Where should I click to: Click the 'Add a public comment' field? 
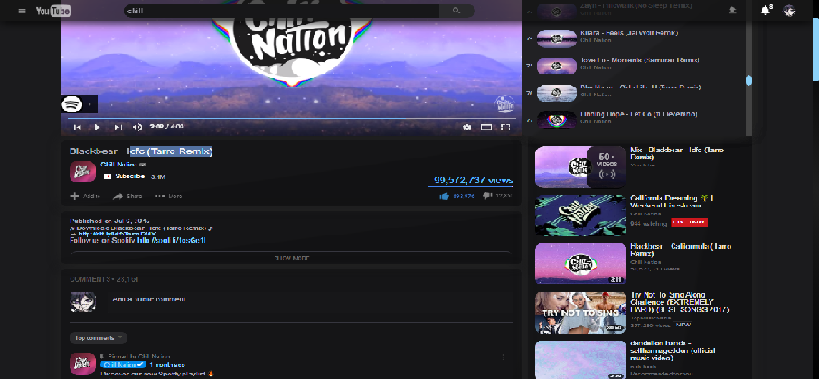click(311, 300)
